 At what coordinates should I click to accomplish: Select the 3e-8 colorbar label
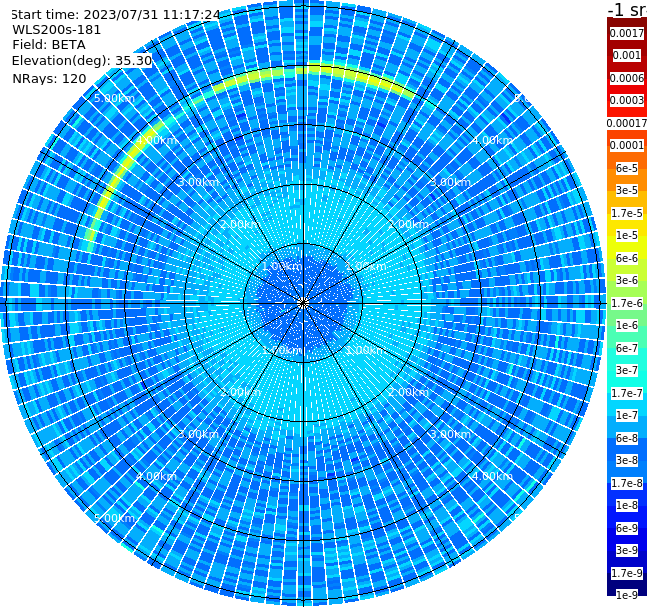627,460
